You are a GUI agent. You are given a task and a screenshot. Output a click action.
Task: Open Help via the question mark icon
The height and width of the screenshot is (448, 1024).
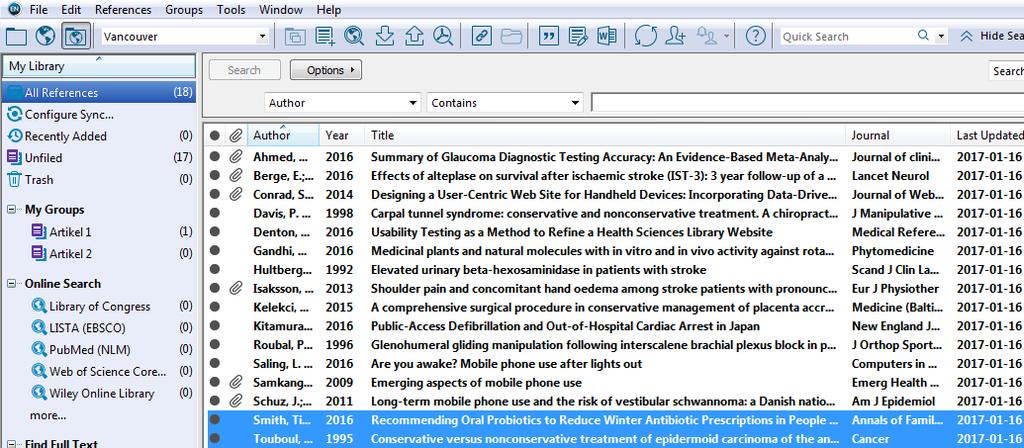756,37
